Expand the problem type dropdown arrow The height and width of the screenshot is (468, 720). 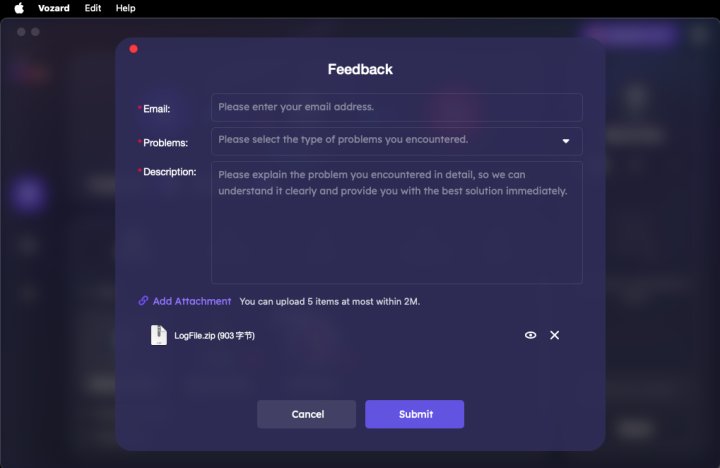566,141
